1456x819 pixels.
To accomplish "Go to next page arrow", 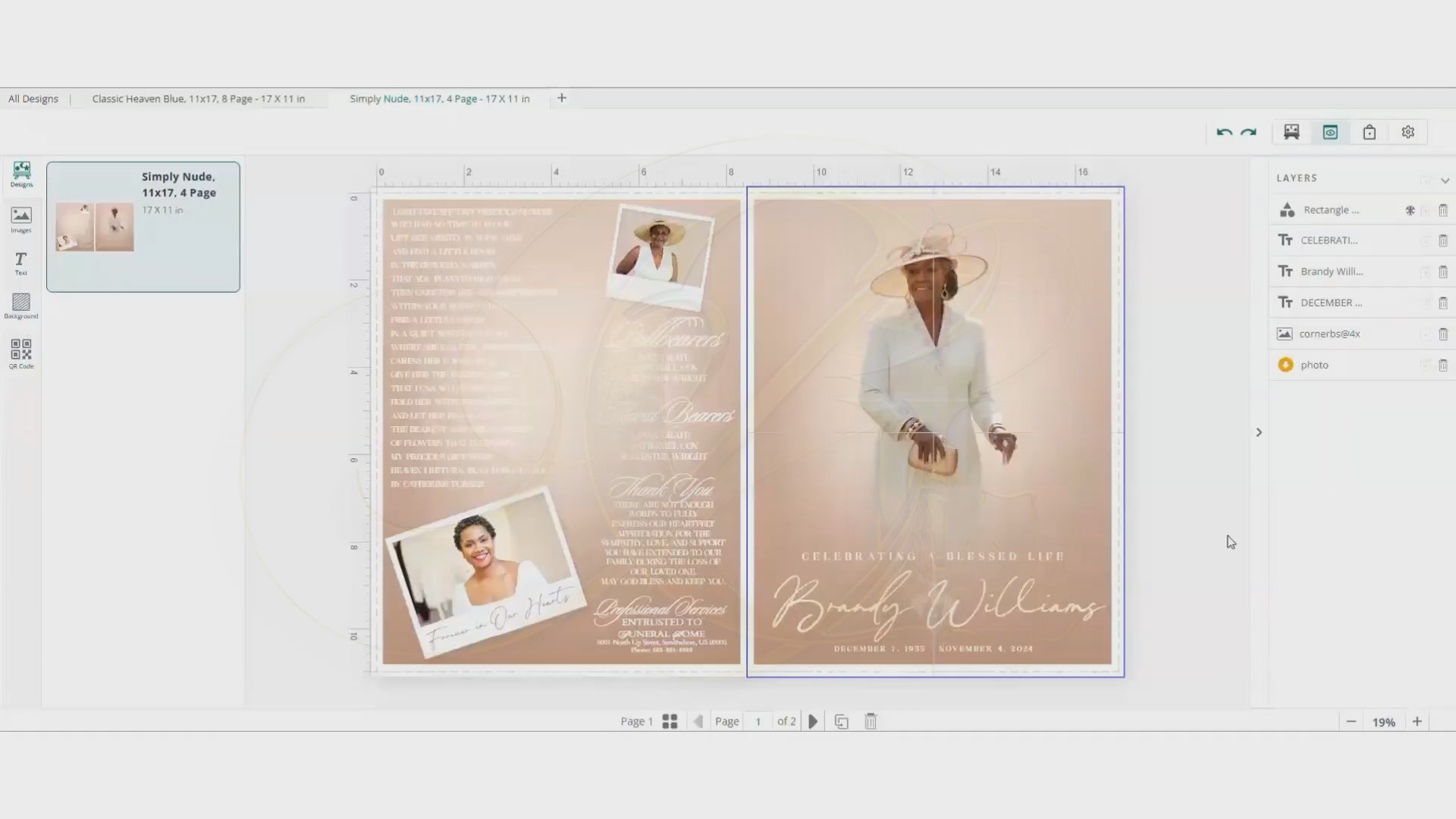I will [x=813, y=721].
